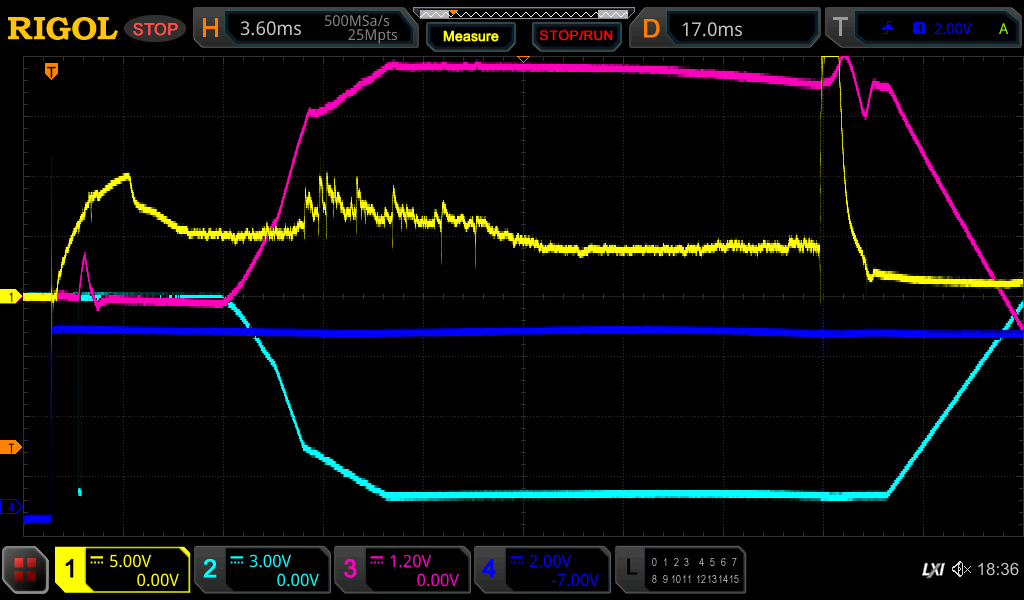Click the waveform memory position bar
The width and height of the screenshot is (1024, 600).
523,13
